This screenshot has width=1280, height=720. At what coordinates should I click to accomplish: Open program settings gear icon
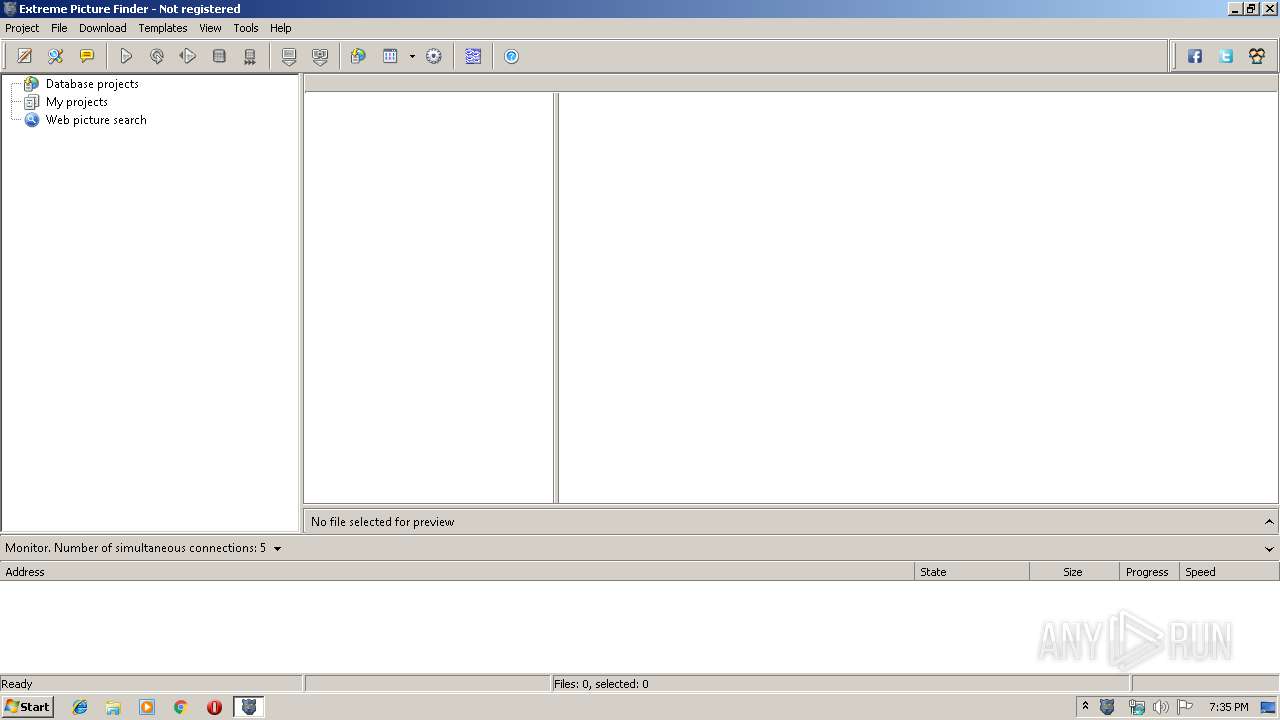pyautogui.click(x=434, y=57)
